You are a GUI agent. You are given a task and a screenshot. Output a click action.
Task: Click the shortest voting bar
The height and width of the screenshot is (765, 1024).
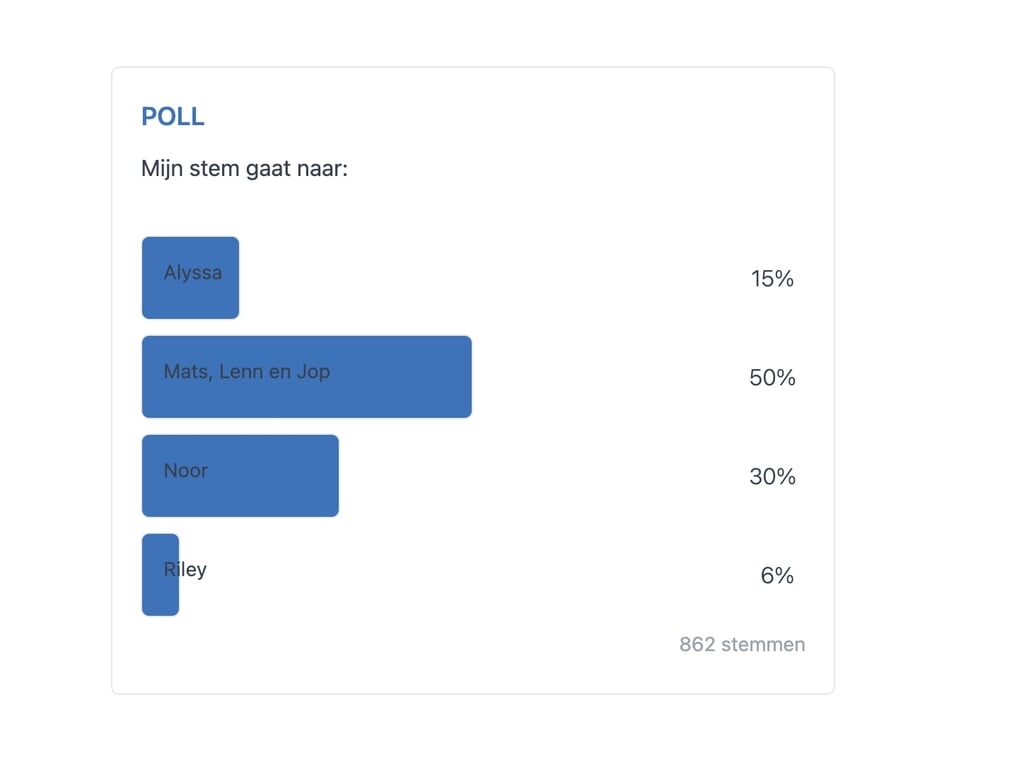[160, 575]
